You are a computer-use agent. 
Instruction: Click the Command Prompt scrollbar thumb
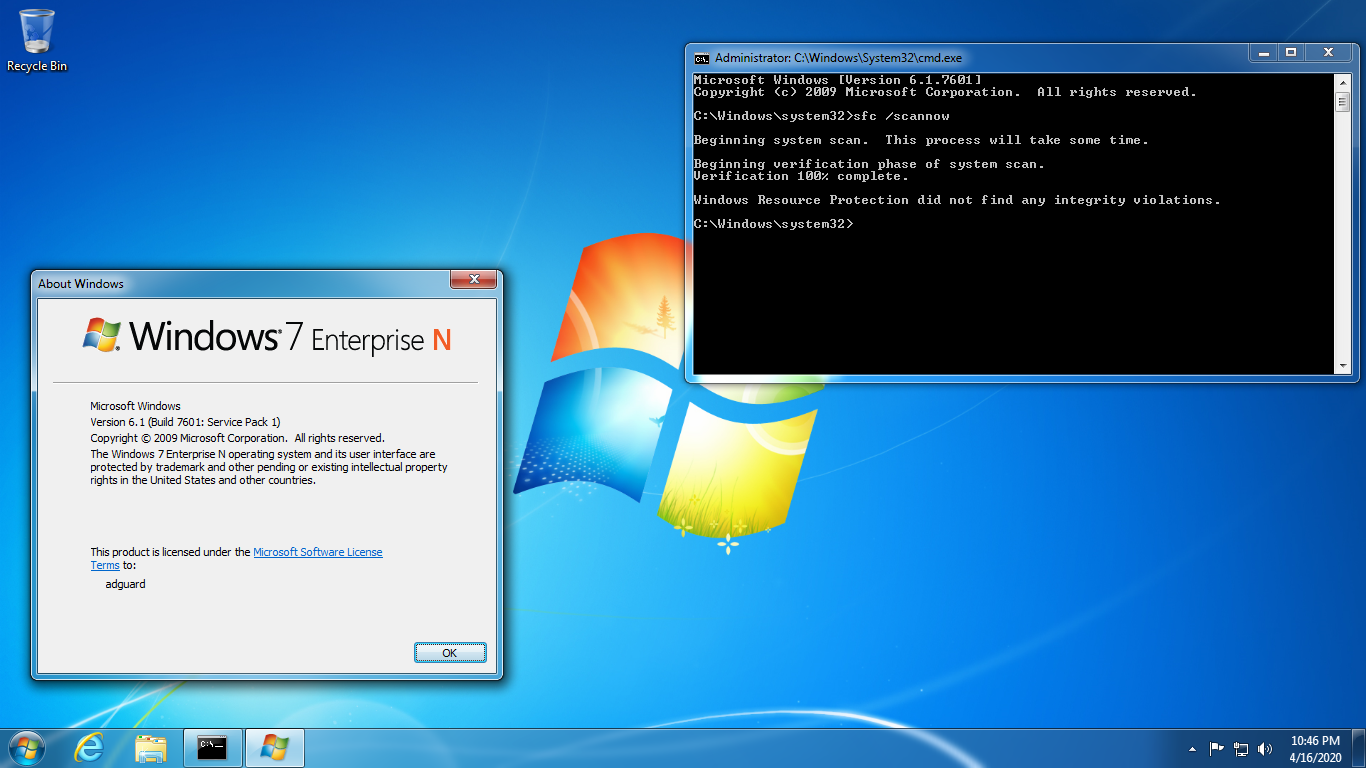[x=1342, y=101]
